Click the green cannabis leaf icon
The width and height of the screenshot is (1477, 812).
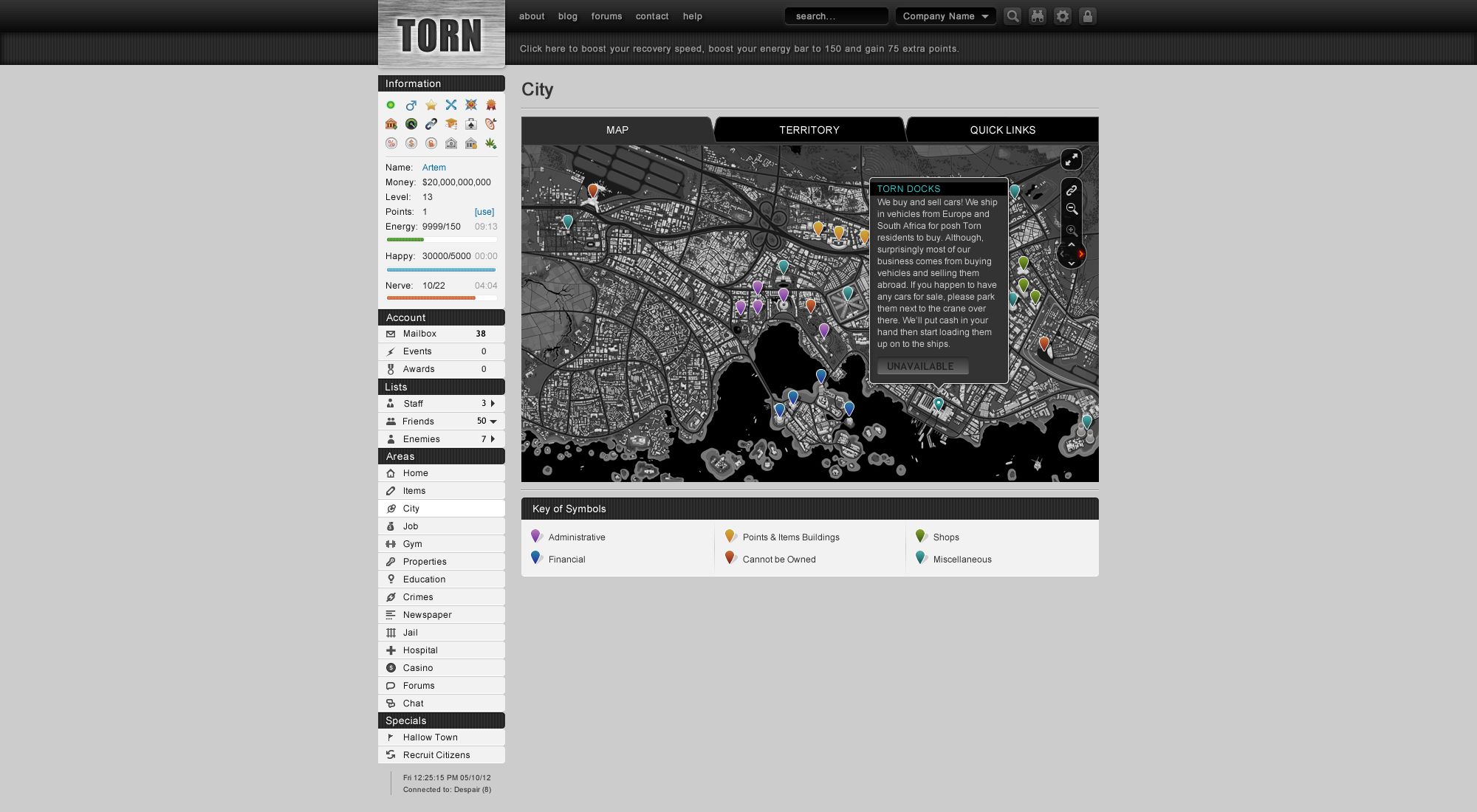coord(491,143)
